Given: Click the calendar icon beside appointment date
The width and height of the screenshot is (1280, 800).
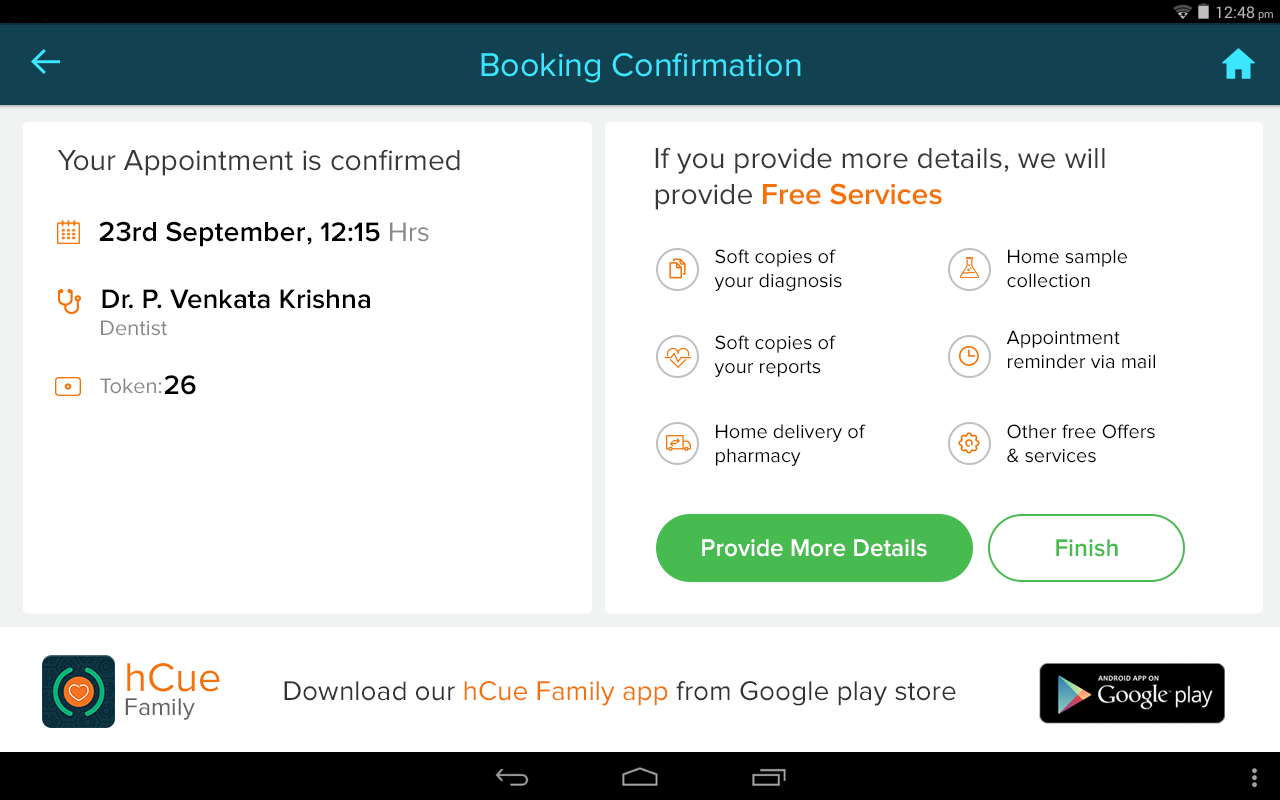Looking at the screenshot, I should click(x=68, y=233).
